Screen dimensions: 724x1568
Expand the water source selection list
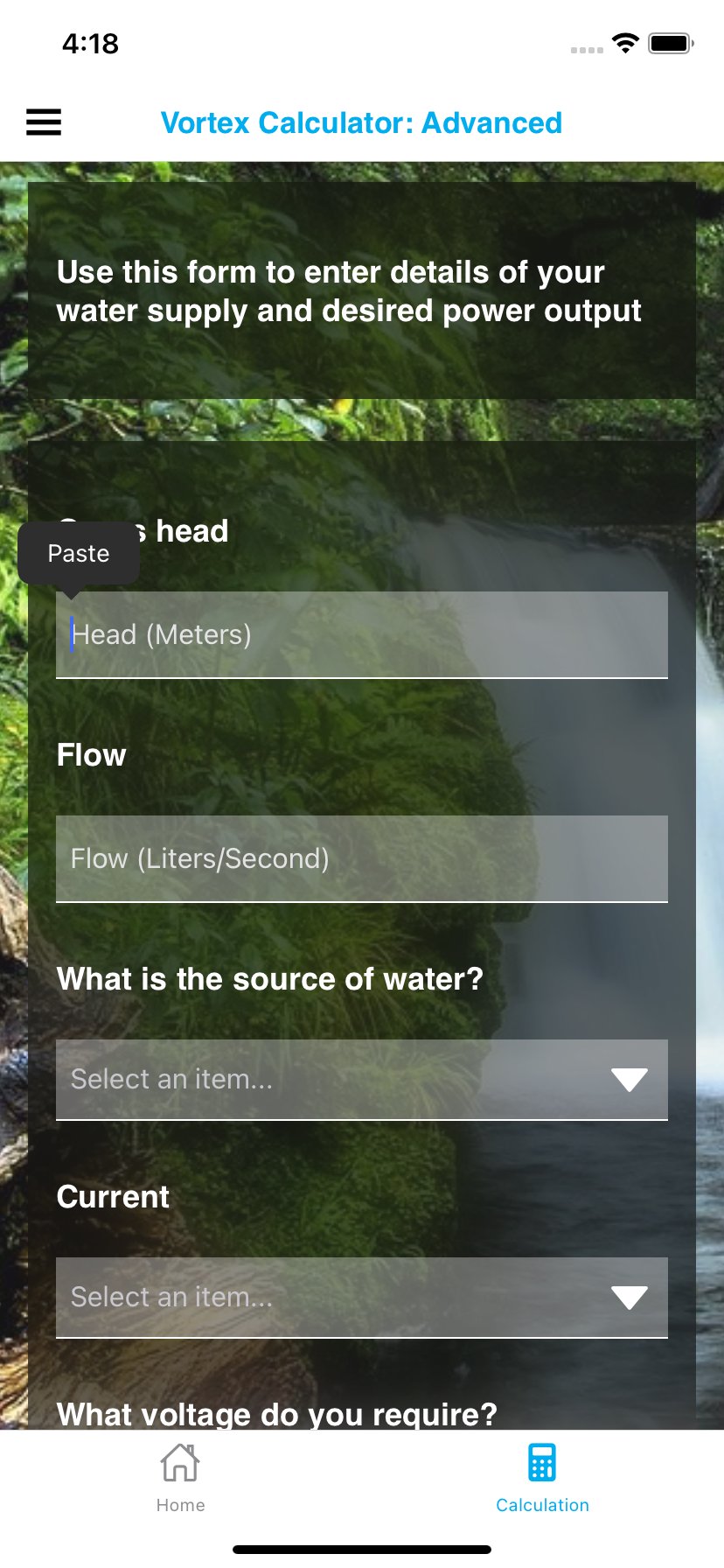click(350, 1080)
